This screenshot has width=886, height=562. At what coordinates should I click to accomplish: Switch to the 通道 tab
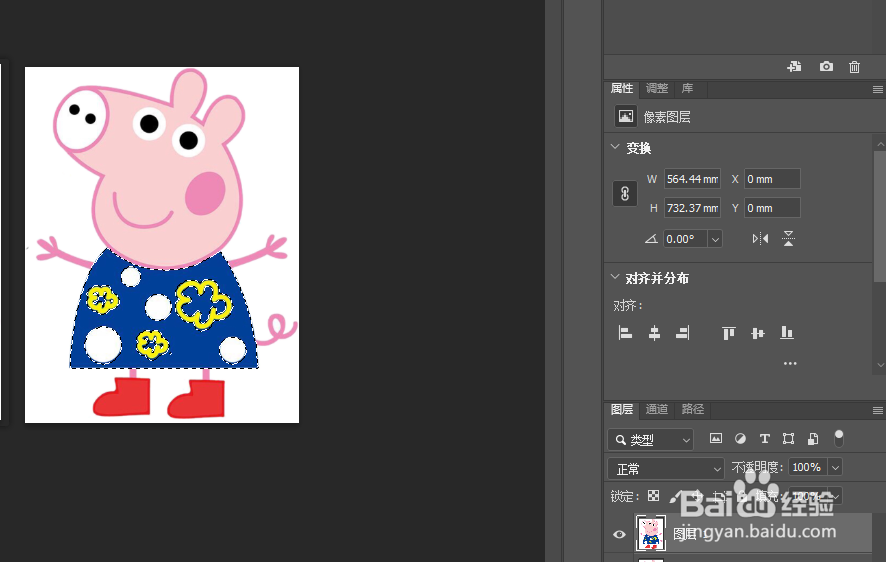point(657,409)
